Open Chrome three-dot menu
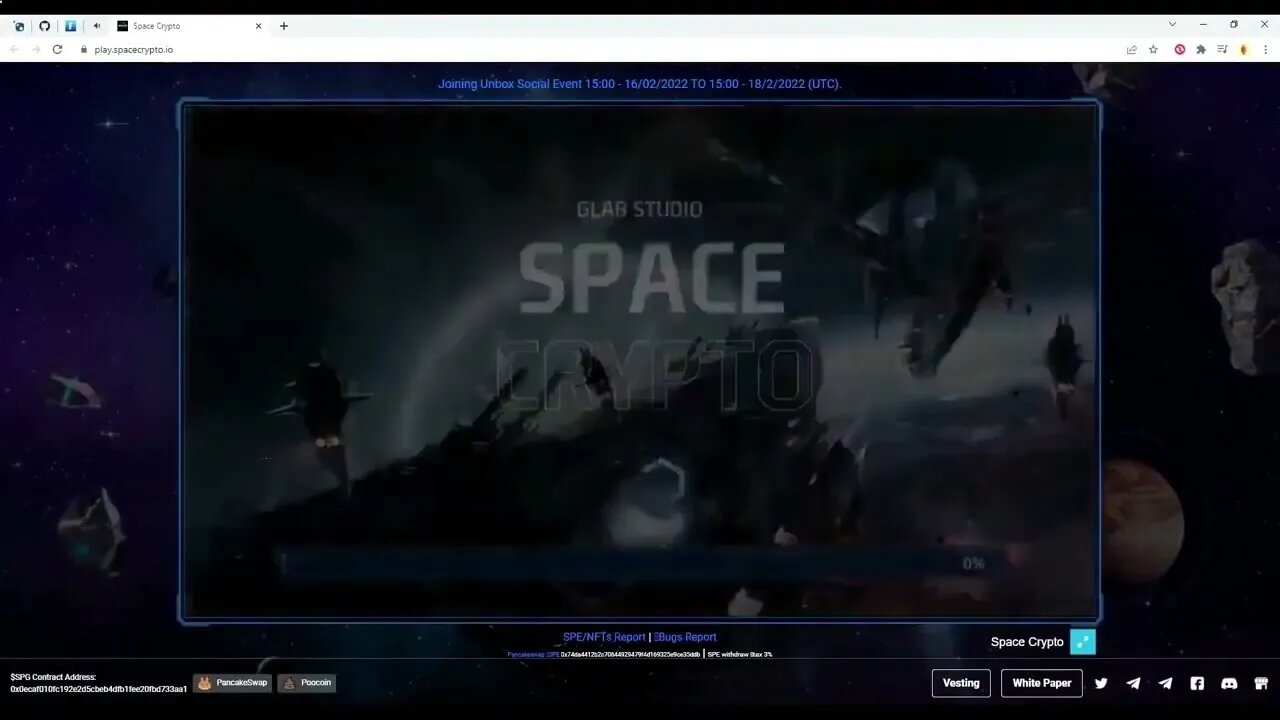 tap(1265, 49)
